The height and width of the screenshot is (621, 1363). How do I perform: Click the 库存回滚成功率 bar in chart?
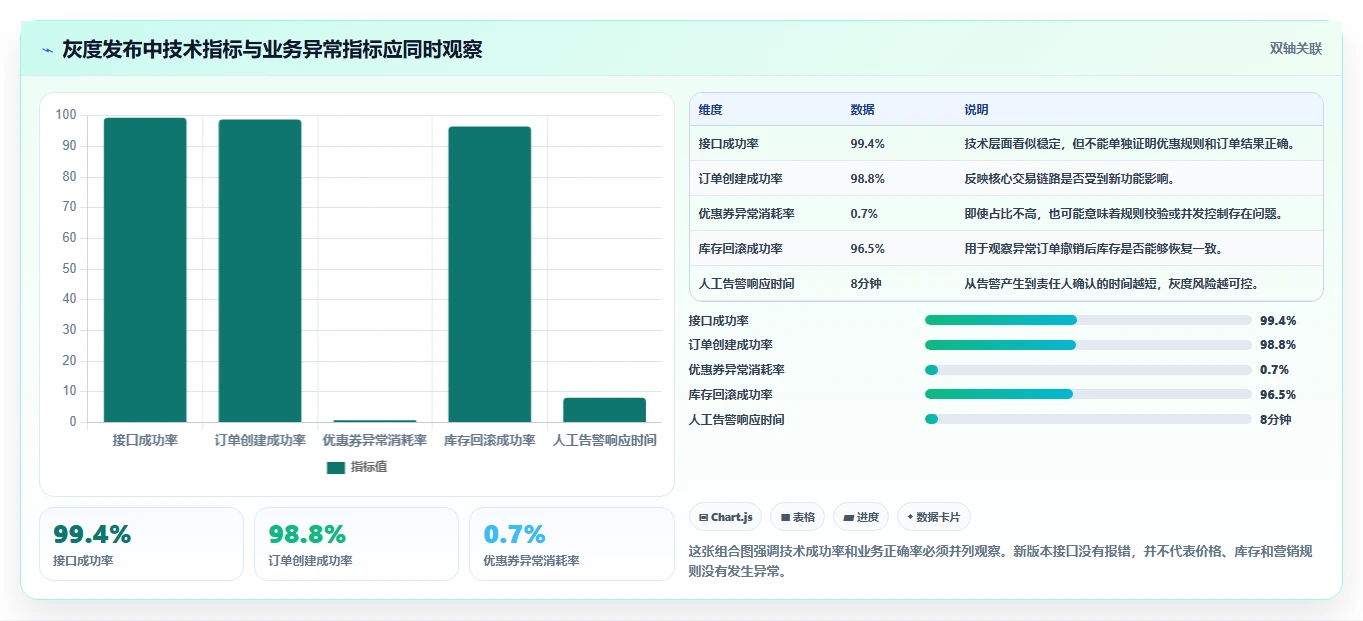489,274
